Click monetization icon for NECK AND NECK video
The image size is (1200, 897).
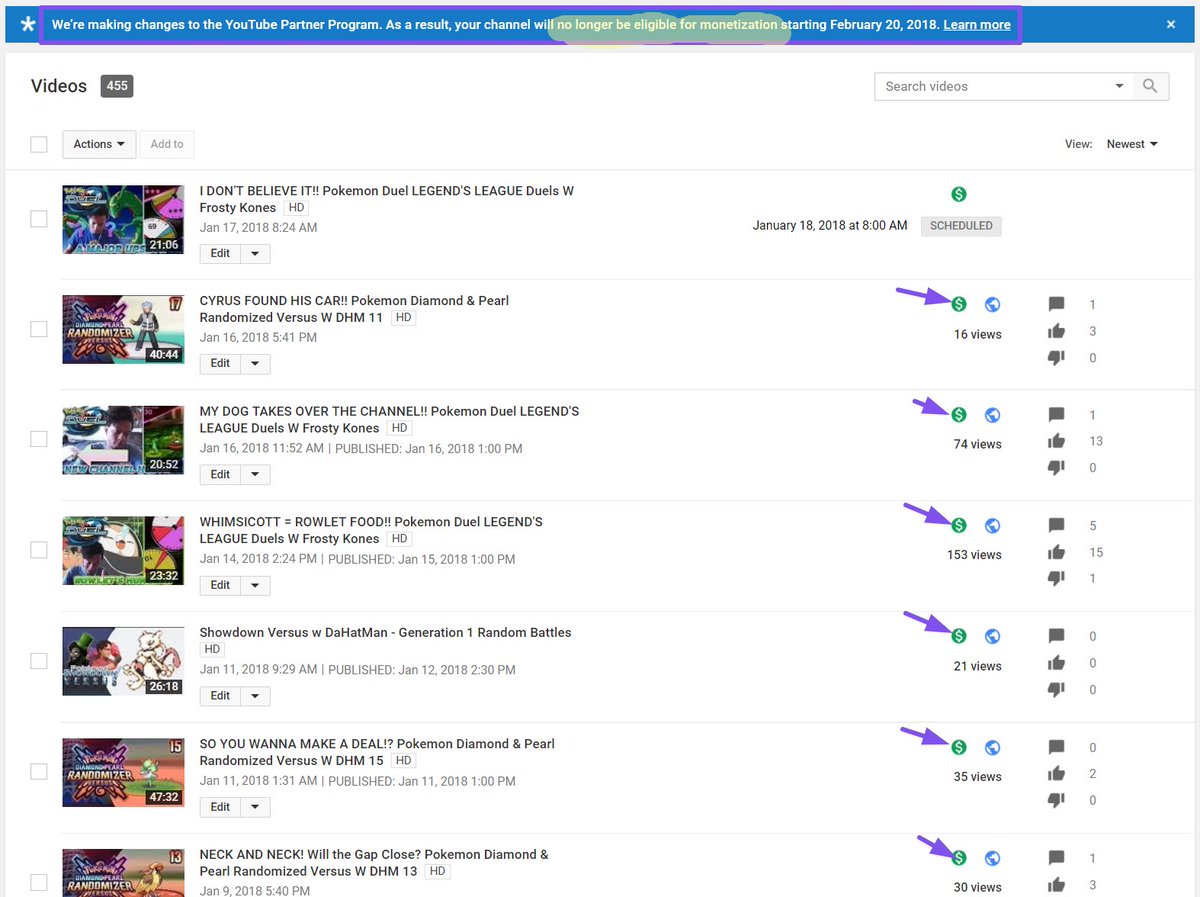tap(959, 857)
